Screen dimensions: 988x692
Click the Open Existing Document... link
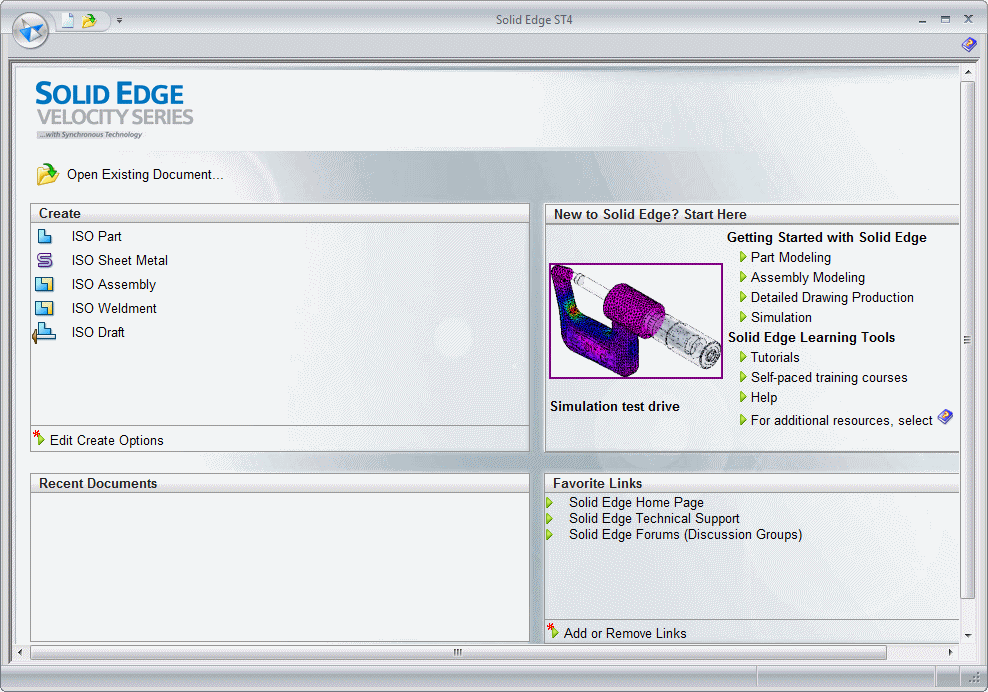click(x=145, y=175)
